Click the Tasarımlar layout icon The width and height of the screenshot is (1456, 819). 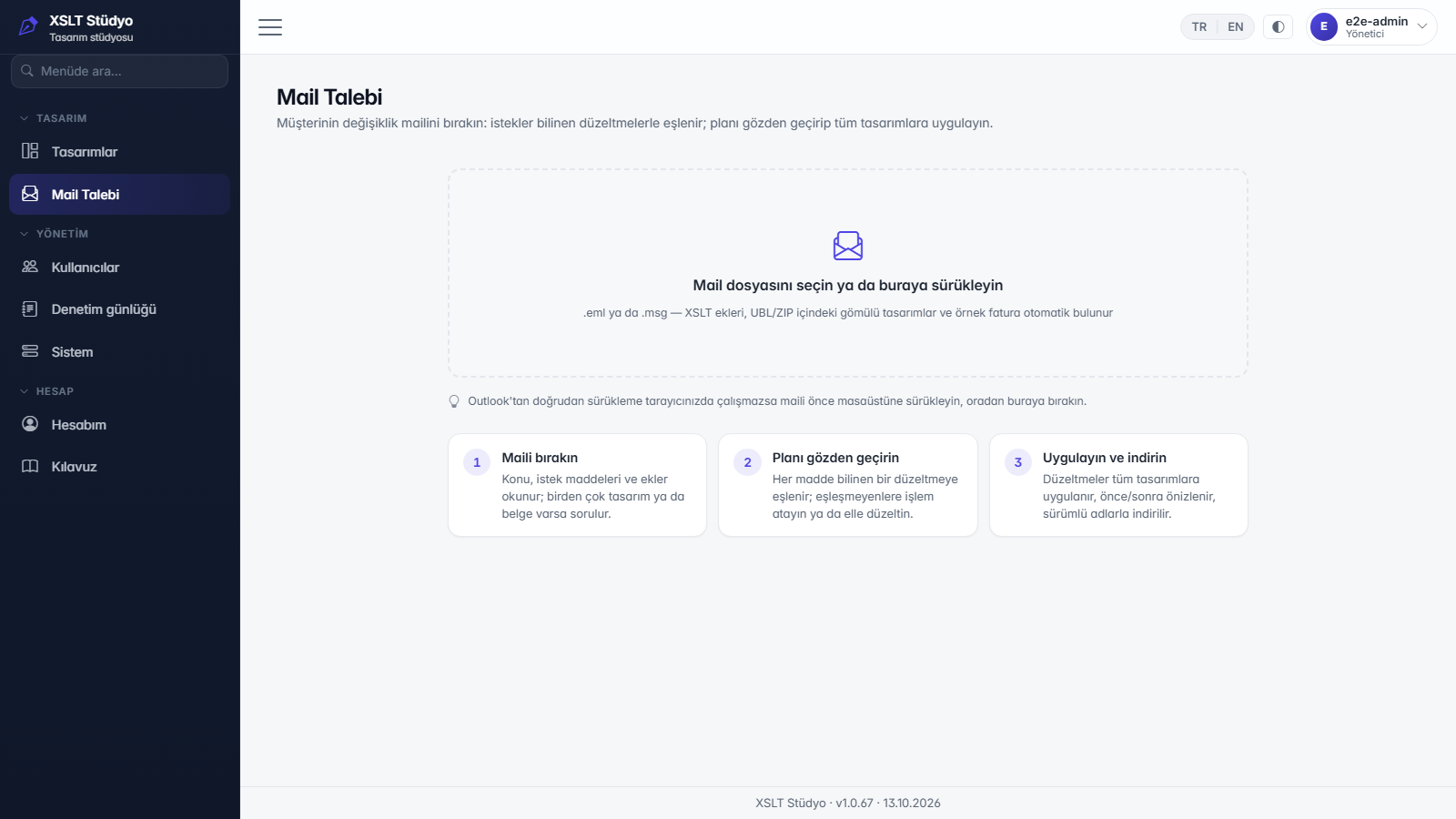30,151
